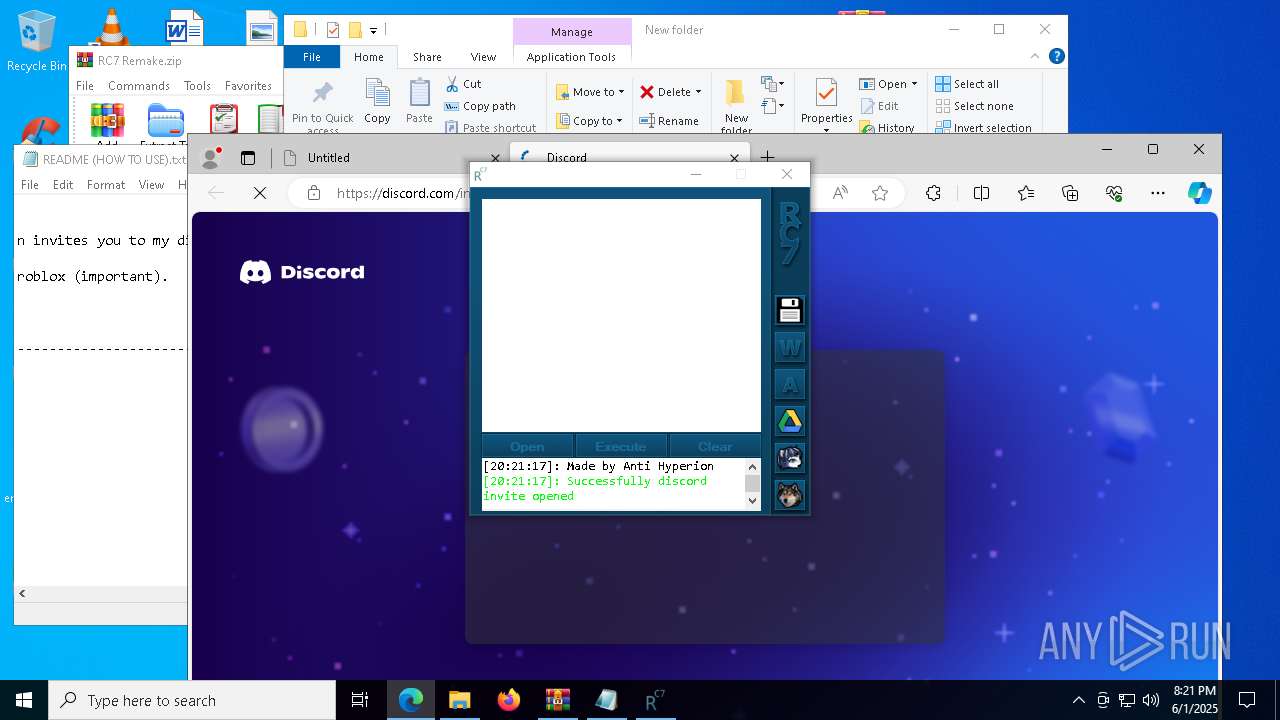Open Format menu in Notepad

tap(106, 185)
